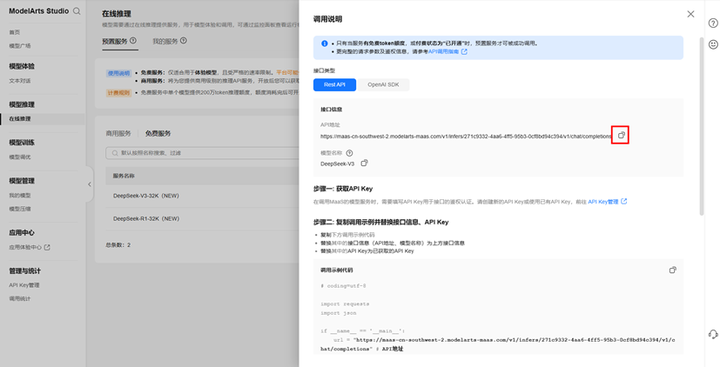Click the info icon in blue notice
This screenshot has width=720, height=367.
(x=325, y=44)
